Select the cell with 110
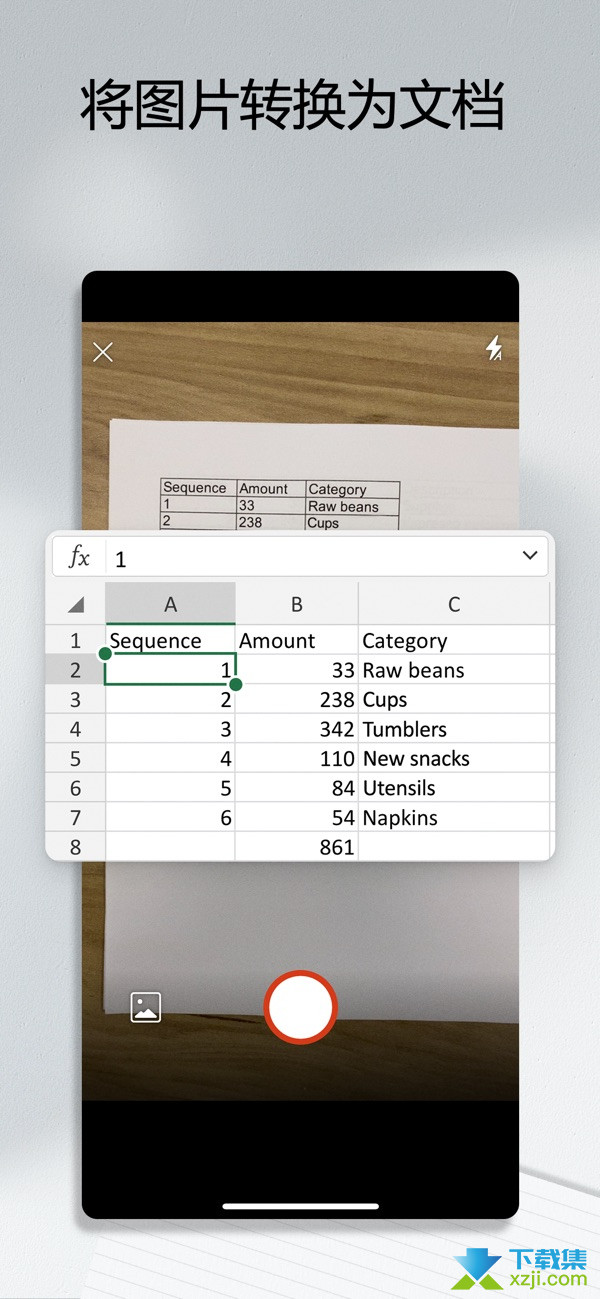Screen dimensions: 600x1299 pyautogui.click(x=297, y=758)
